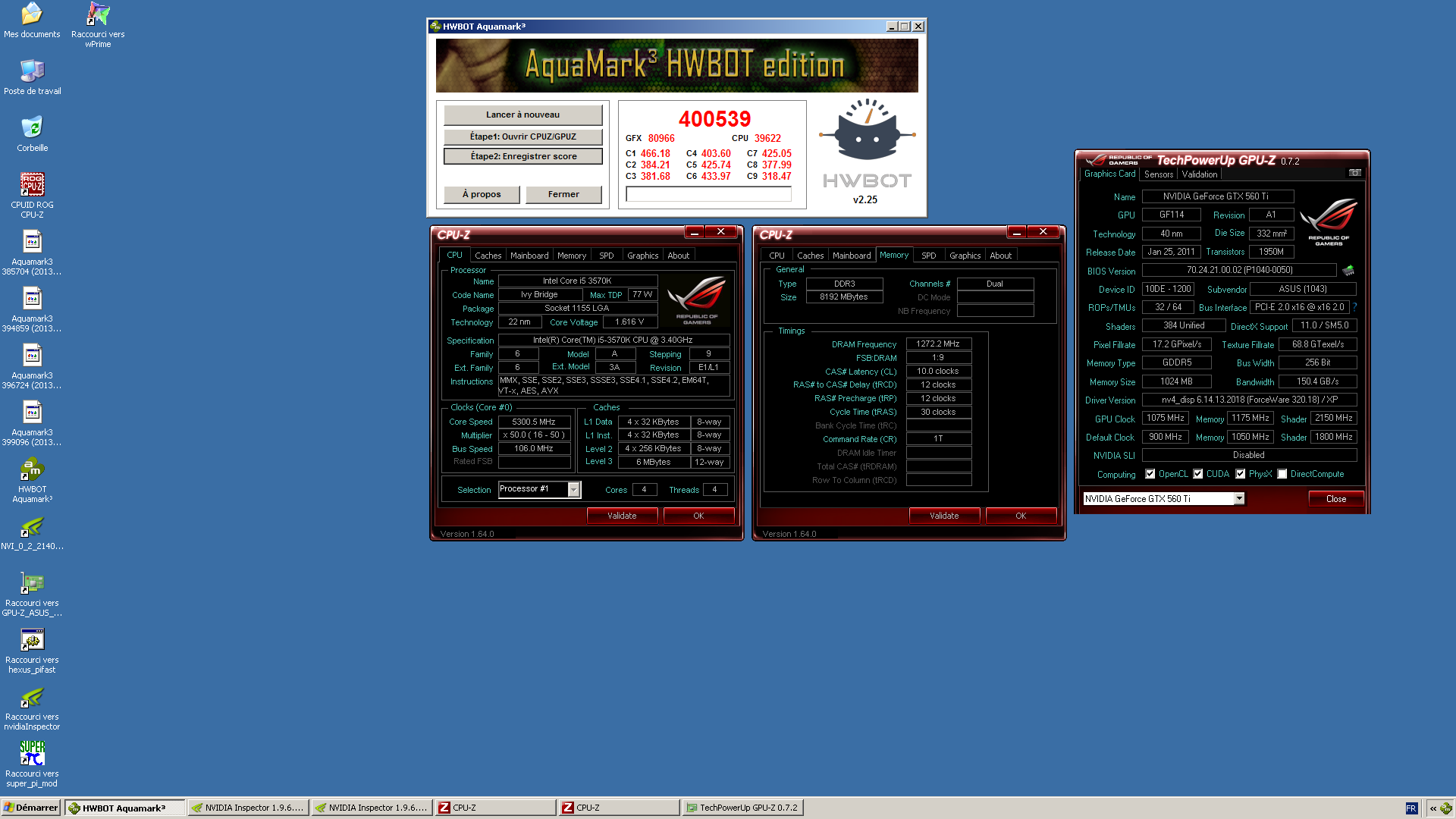The image size is (1456, 819).
Task: Open the Processor #1 selection dropdown
Action: coord(573,490)
